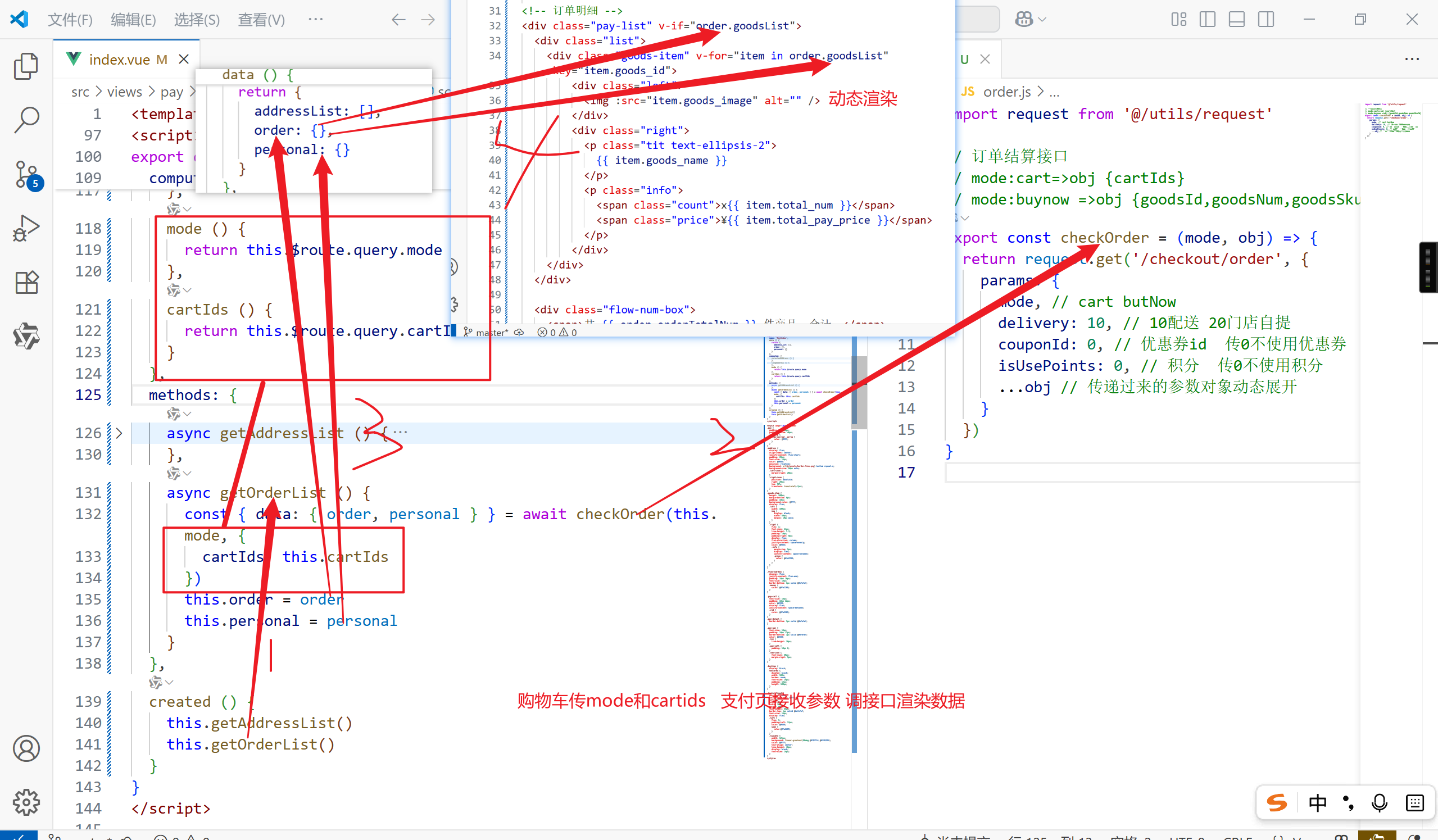Open the Explorer files view
Viewport: 1438px width, 840px height.
[26, 67]
